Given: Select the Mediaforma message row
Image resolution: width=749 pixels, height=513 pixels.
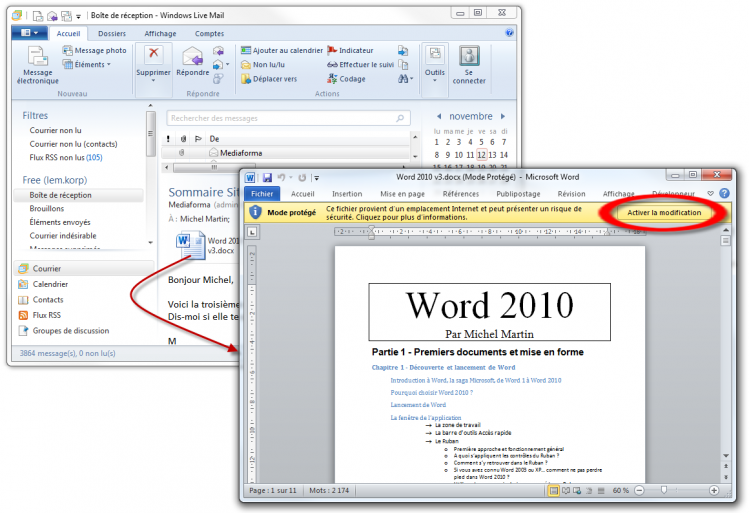Looking at the screenshot, I should click(x=286, y=153).
